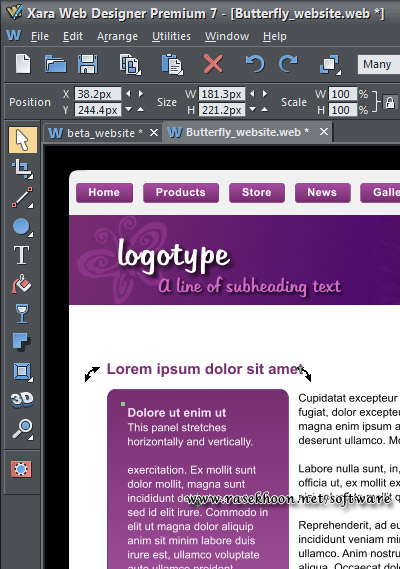Open a file with folder icon
This screenshot has height=569, width=400.
coord(55,64)
